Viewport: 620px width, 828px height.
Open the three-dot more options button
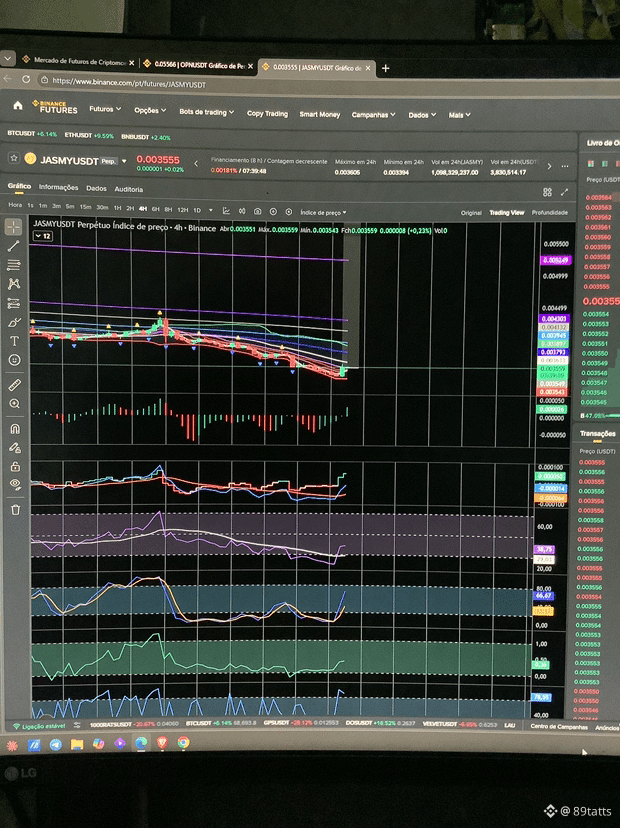pos(565,166)
